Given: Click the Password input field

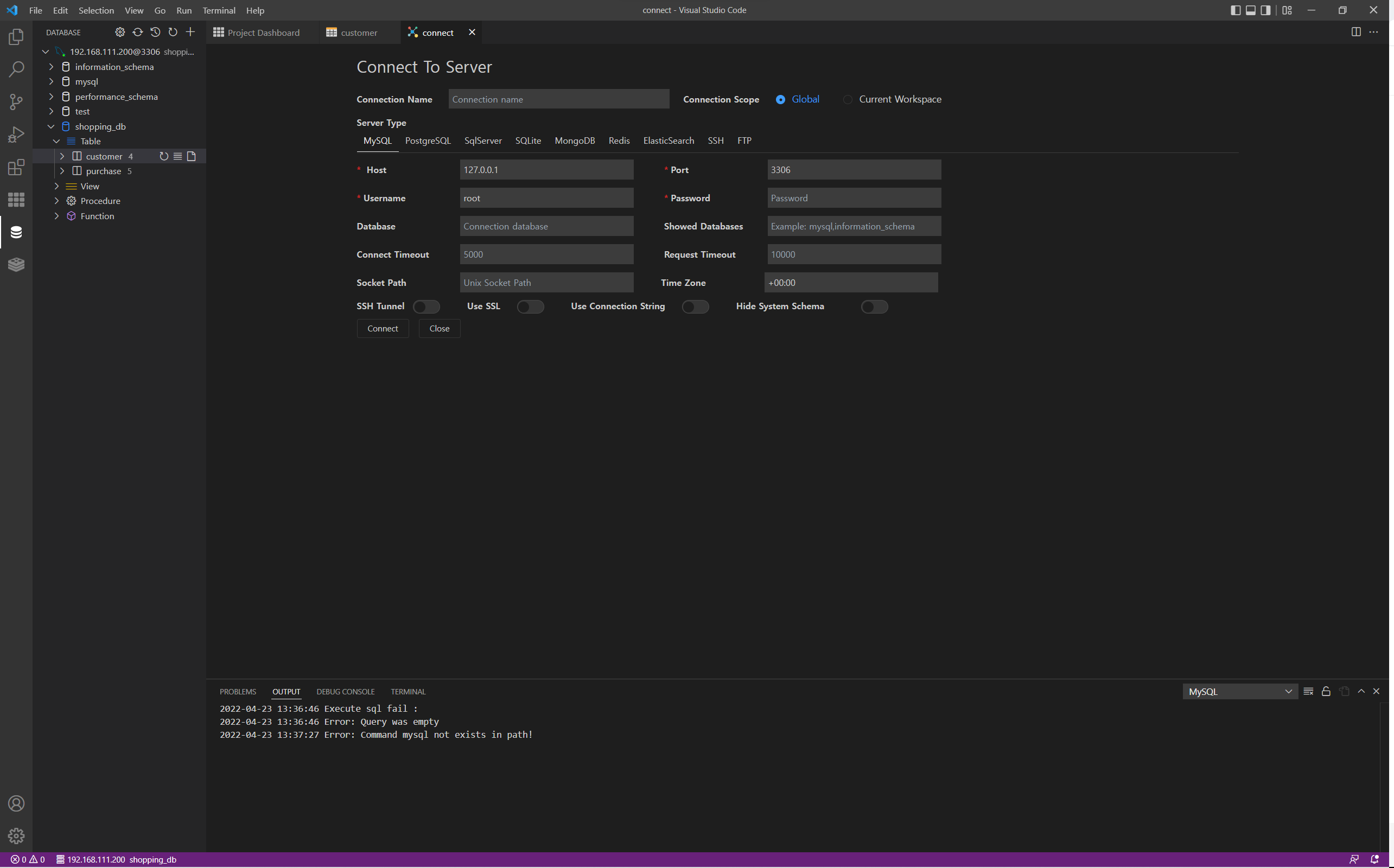Looking at the screenshot, I should click(853, 198).
